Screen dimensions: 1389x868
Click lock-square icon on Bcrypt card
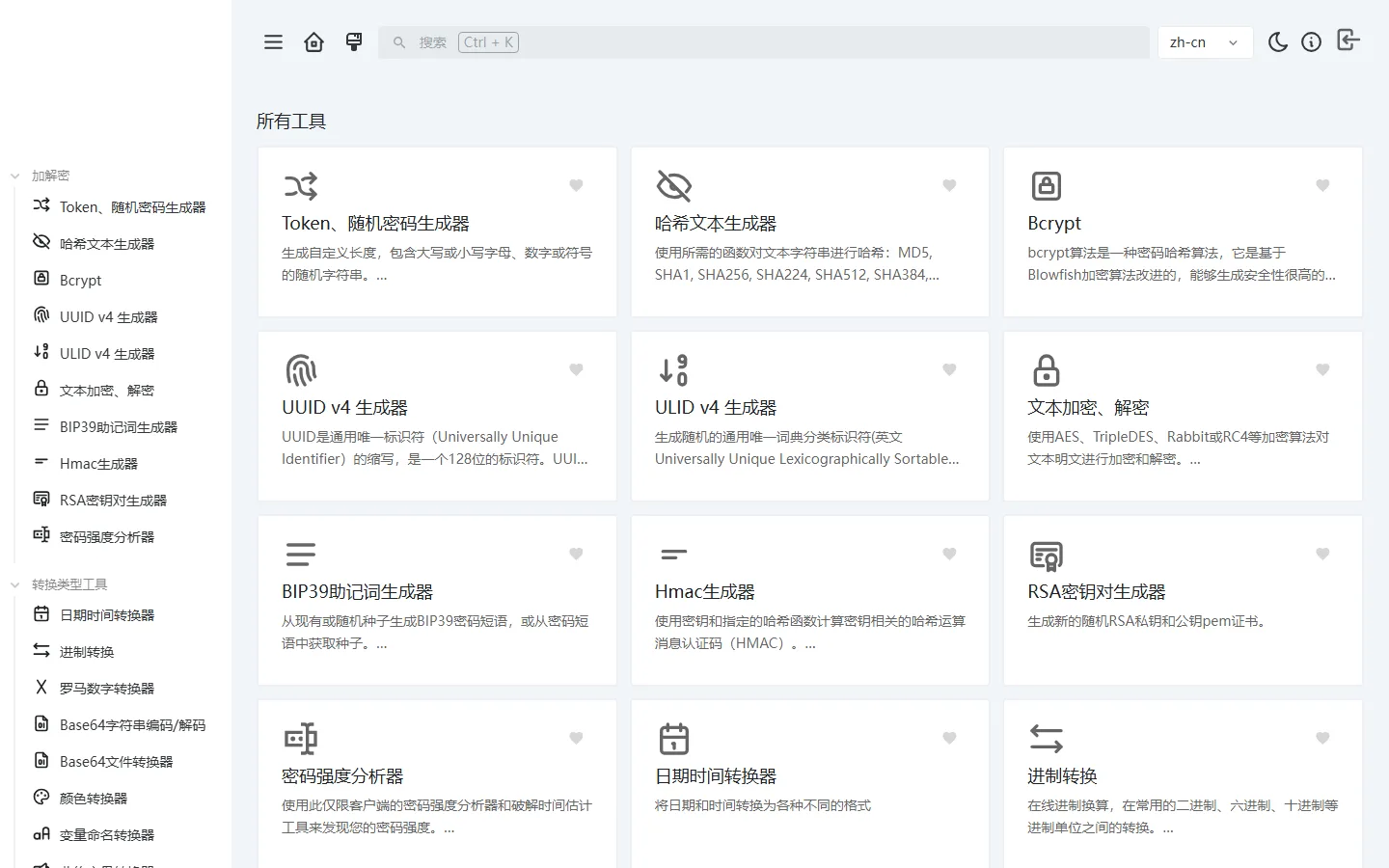pos(1047,186)
